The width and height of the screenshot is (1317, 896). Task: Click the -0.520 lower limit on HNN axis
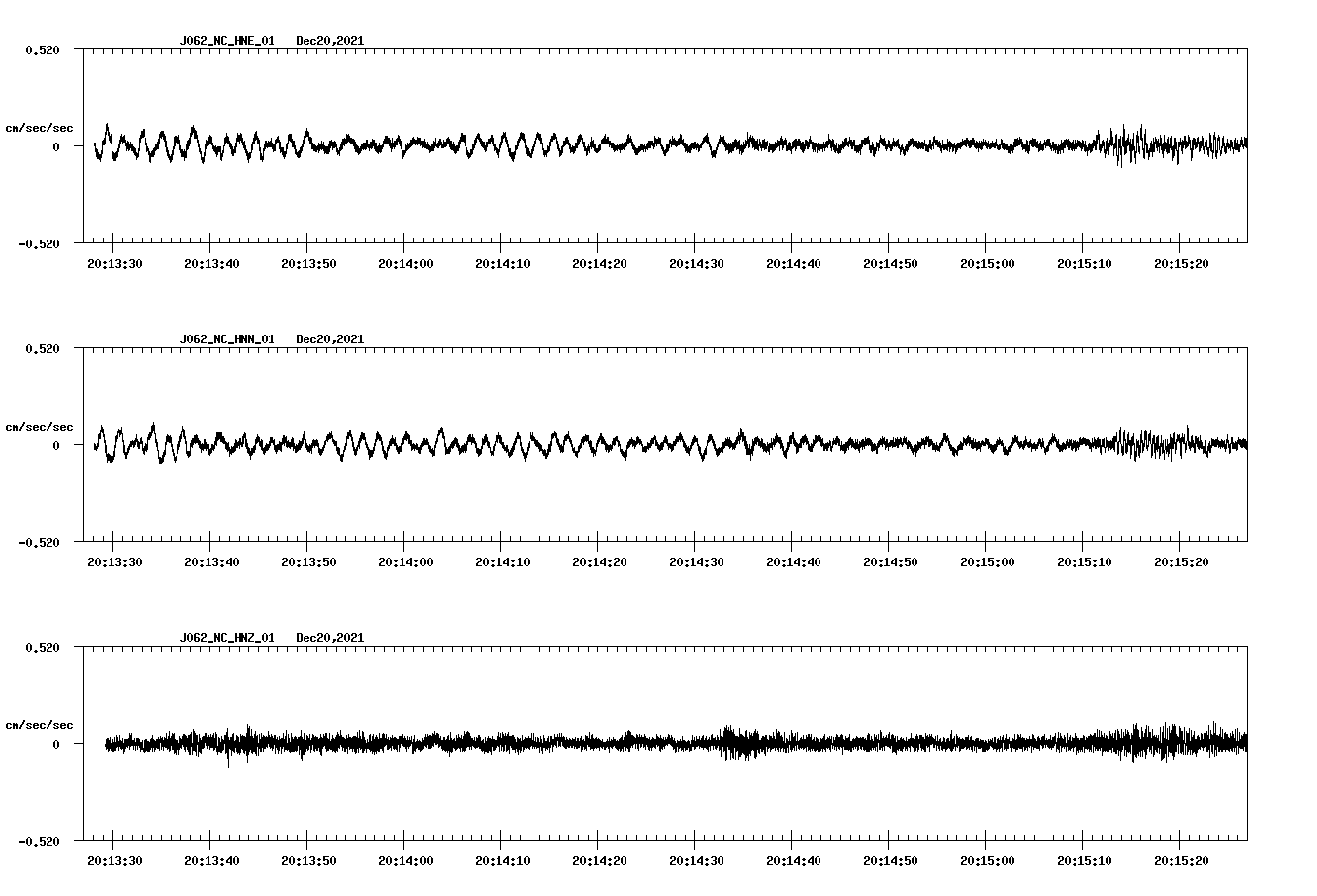[38, 542]
